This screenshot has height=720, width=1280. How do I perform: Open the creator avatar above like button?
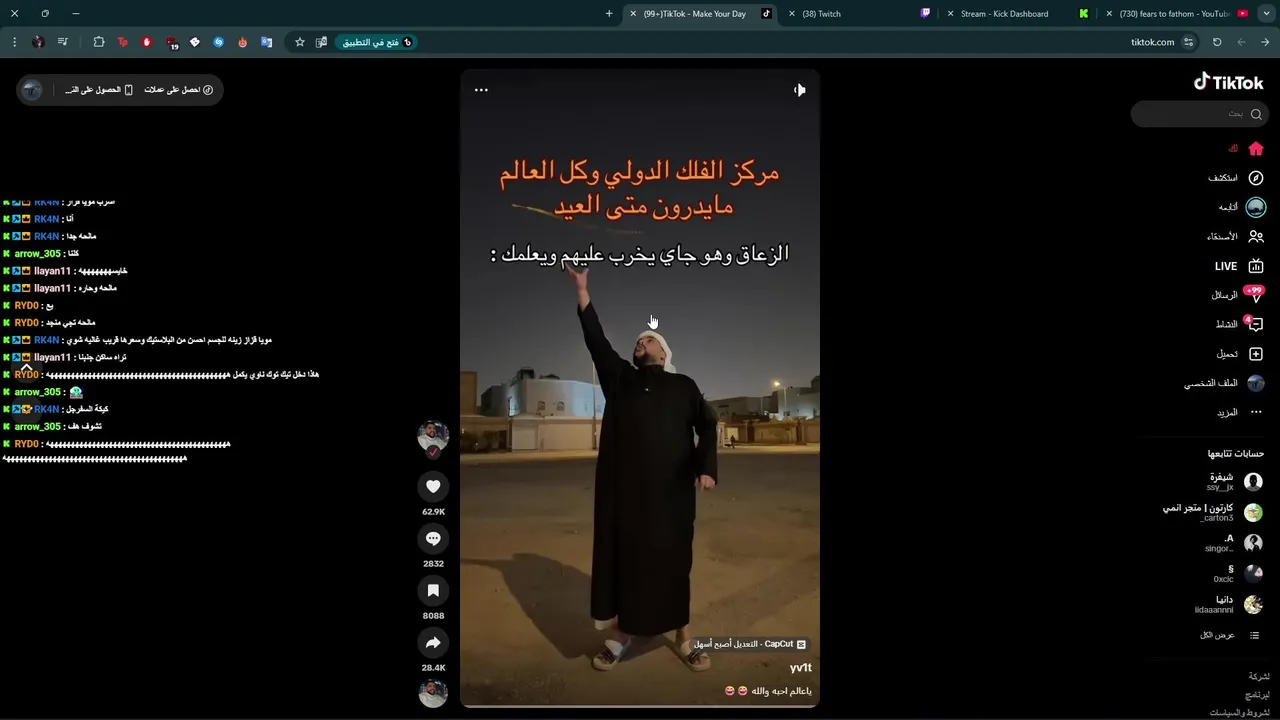click(x=433, y=436)
